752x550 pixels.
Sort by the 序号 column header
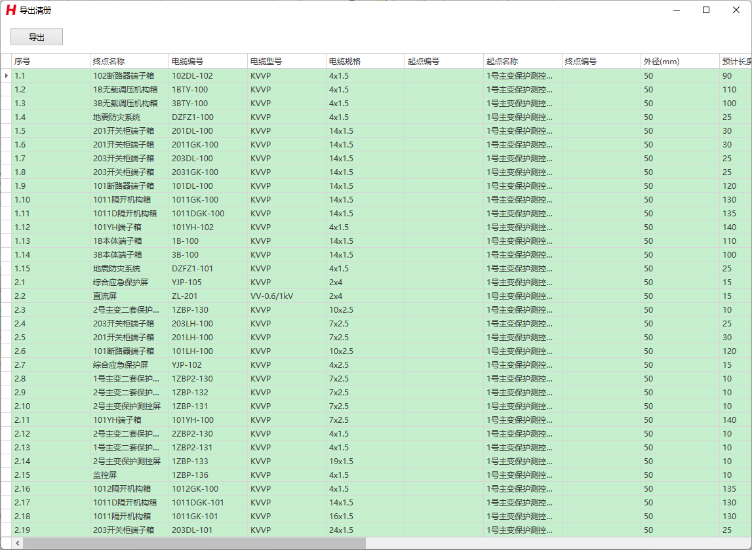50,61
